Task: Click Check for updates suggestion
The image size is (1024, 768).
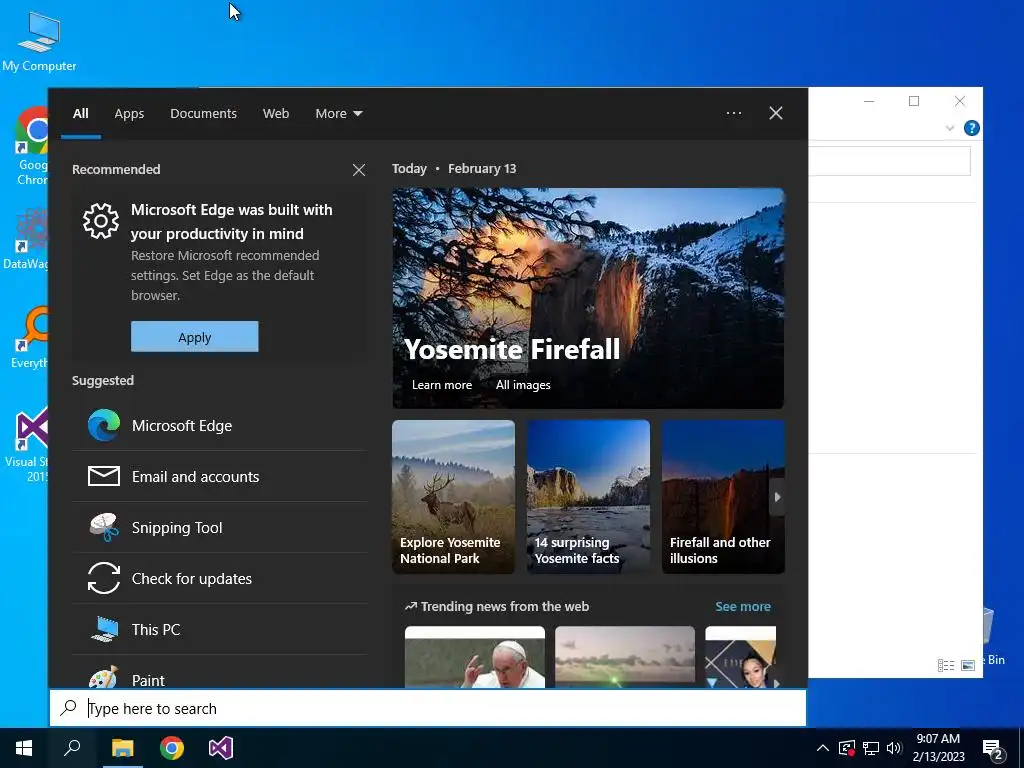Action: (220, 579)
